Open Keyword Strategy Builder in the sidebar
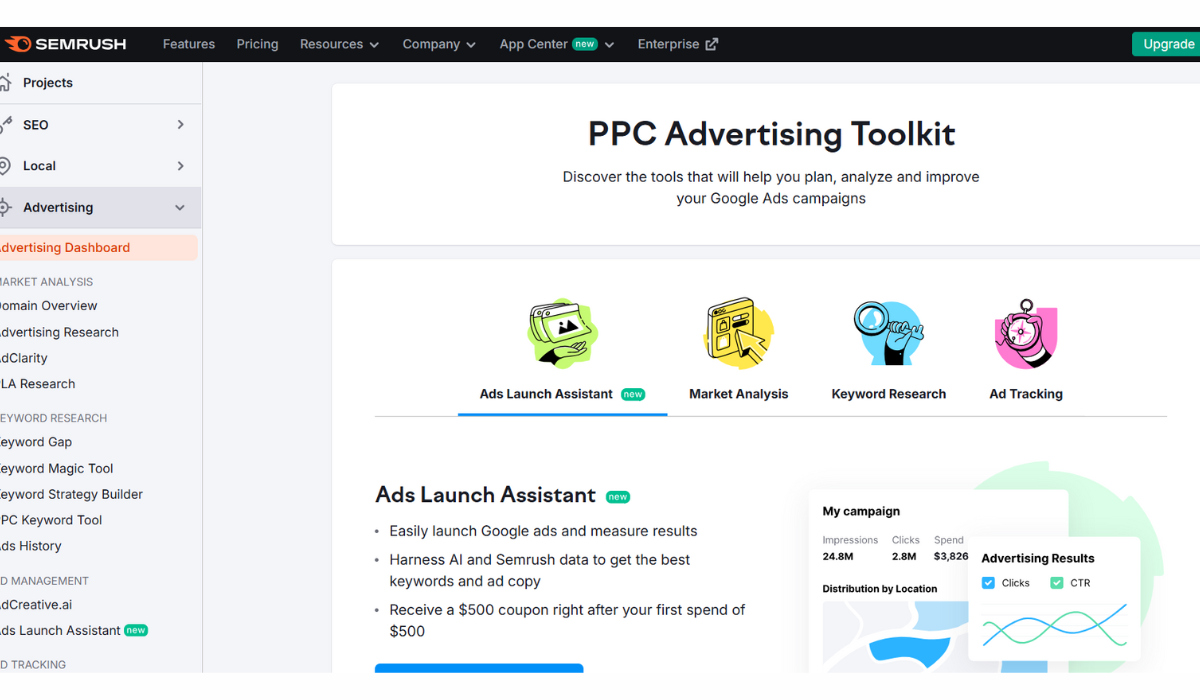1200x700 pixels. 71,494
